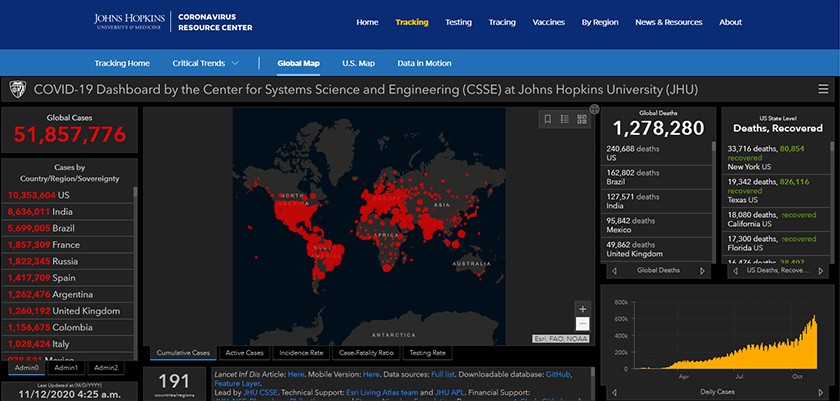This screenshot has height=401, width=840.
Task: Open the map bookmarks icon
Action: [548, 119]
